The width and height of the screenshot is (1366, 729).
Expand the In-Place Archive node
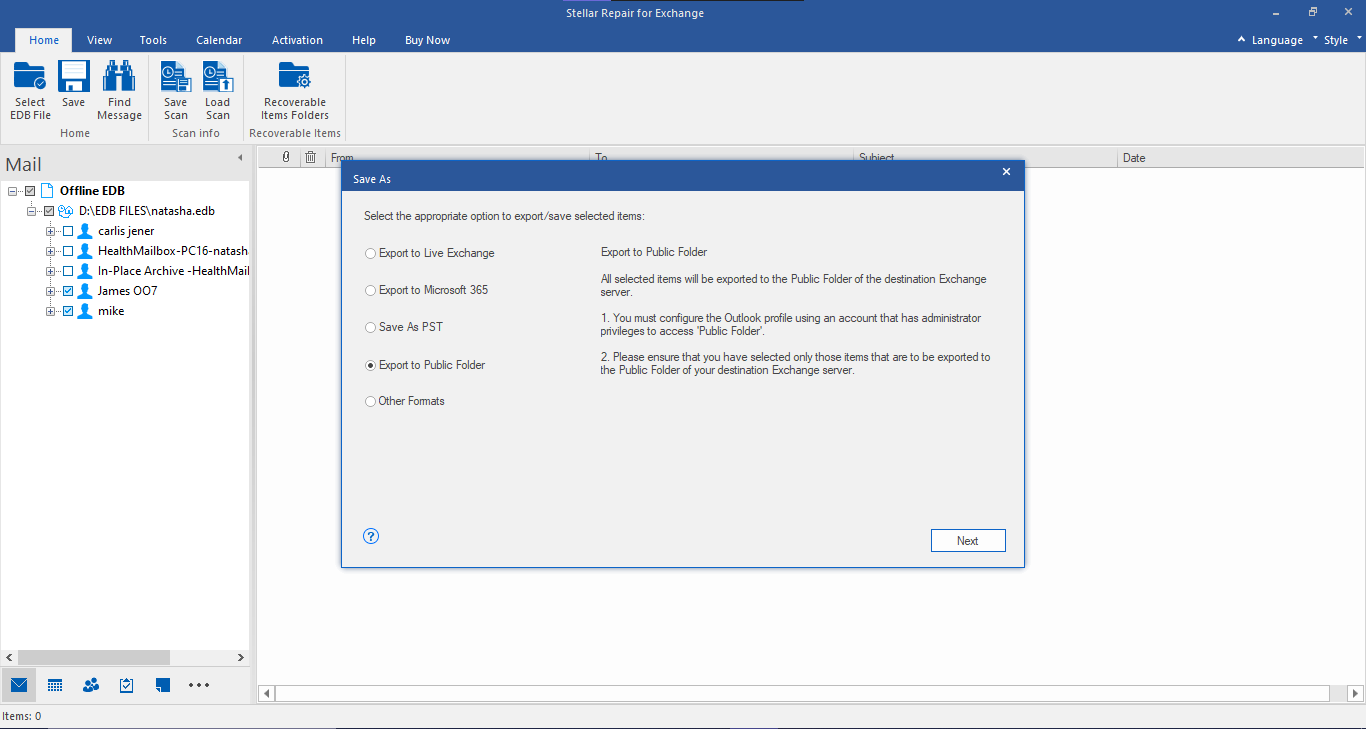pyautogui.click(x=50, y=271)
